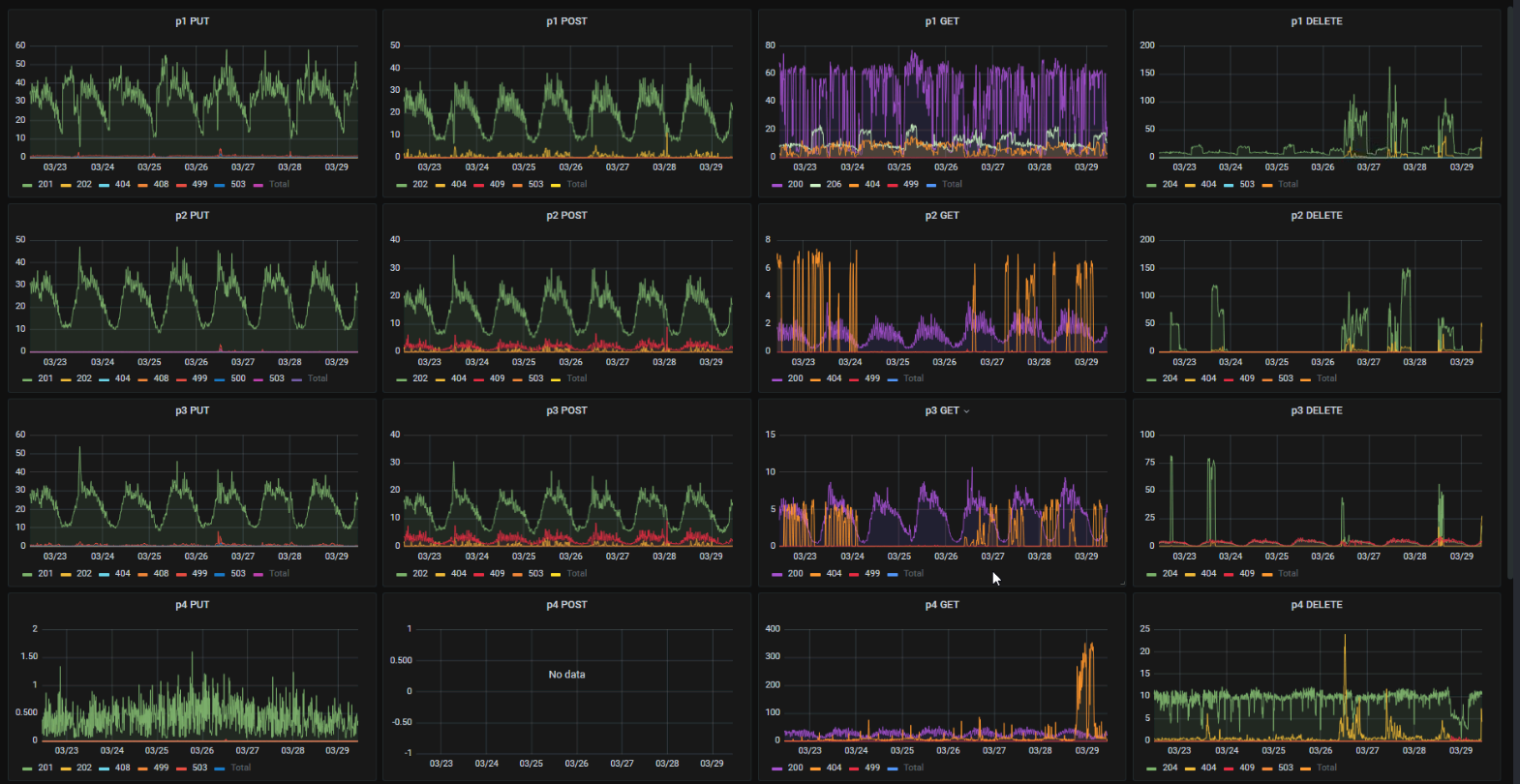Open the p2 DELETE panel title menu
The height and width of the screenshot is (784, 1520).
1317,216
